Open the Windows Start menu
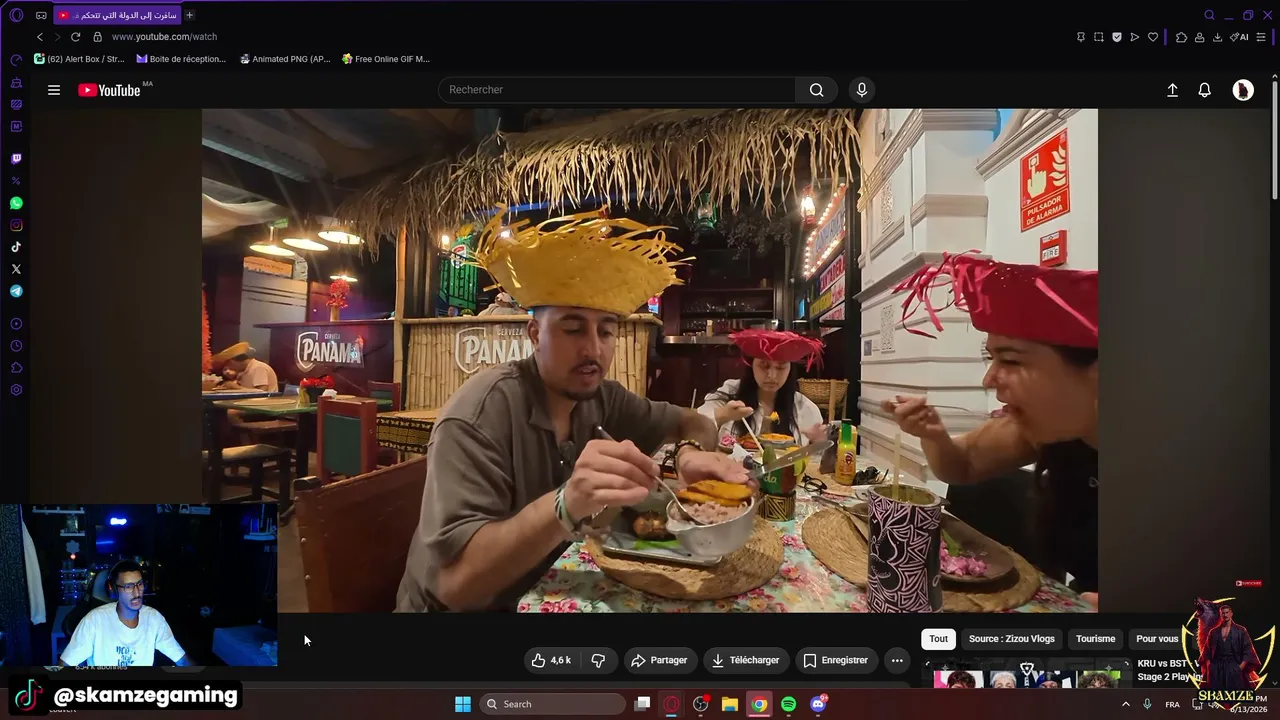The width and height of the screenshot is (1280, 720). 463,704
